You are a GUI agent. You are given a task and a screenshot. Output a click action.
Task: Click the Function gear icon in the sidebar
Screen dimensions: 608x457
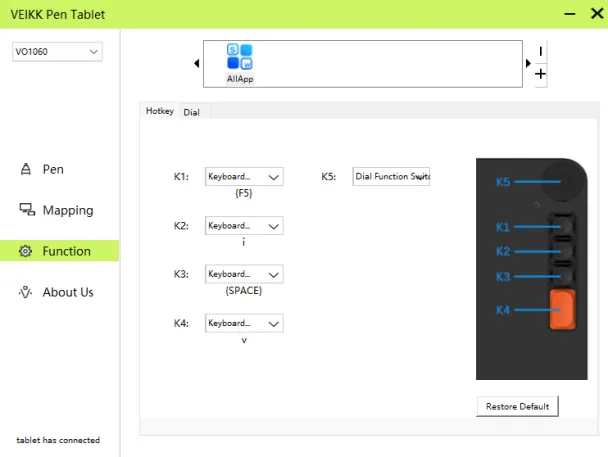25,251
